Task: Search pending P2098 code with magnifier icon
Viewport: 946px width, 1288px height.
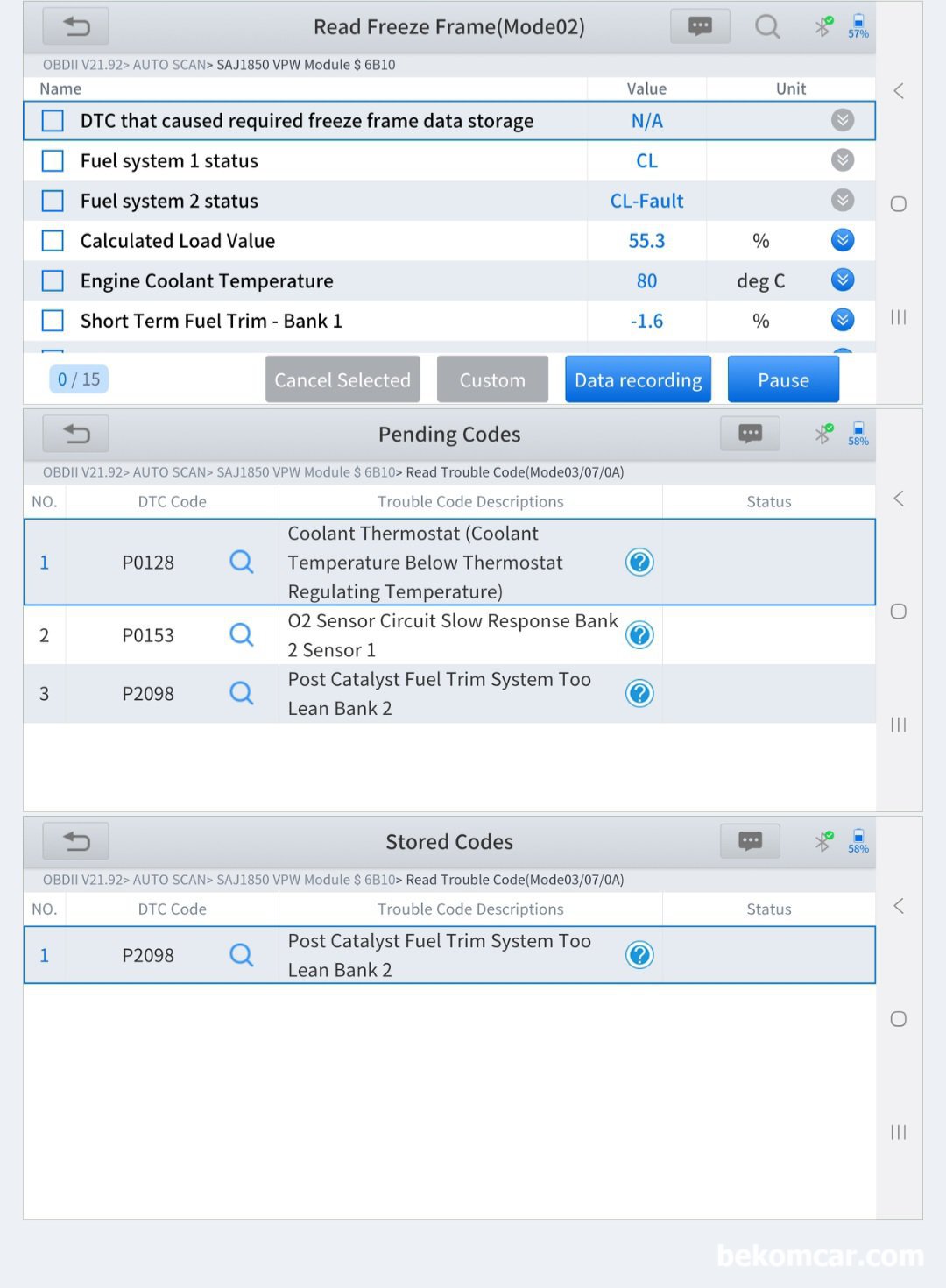Action: tap(242, 694)
